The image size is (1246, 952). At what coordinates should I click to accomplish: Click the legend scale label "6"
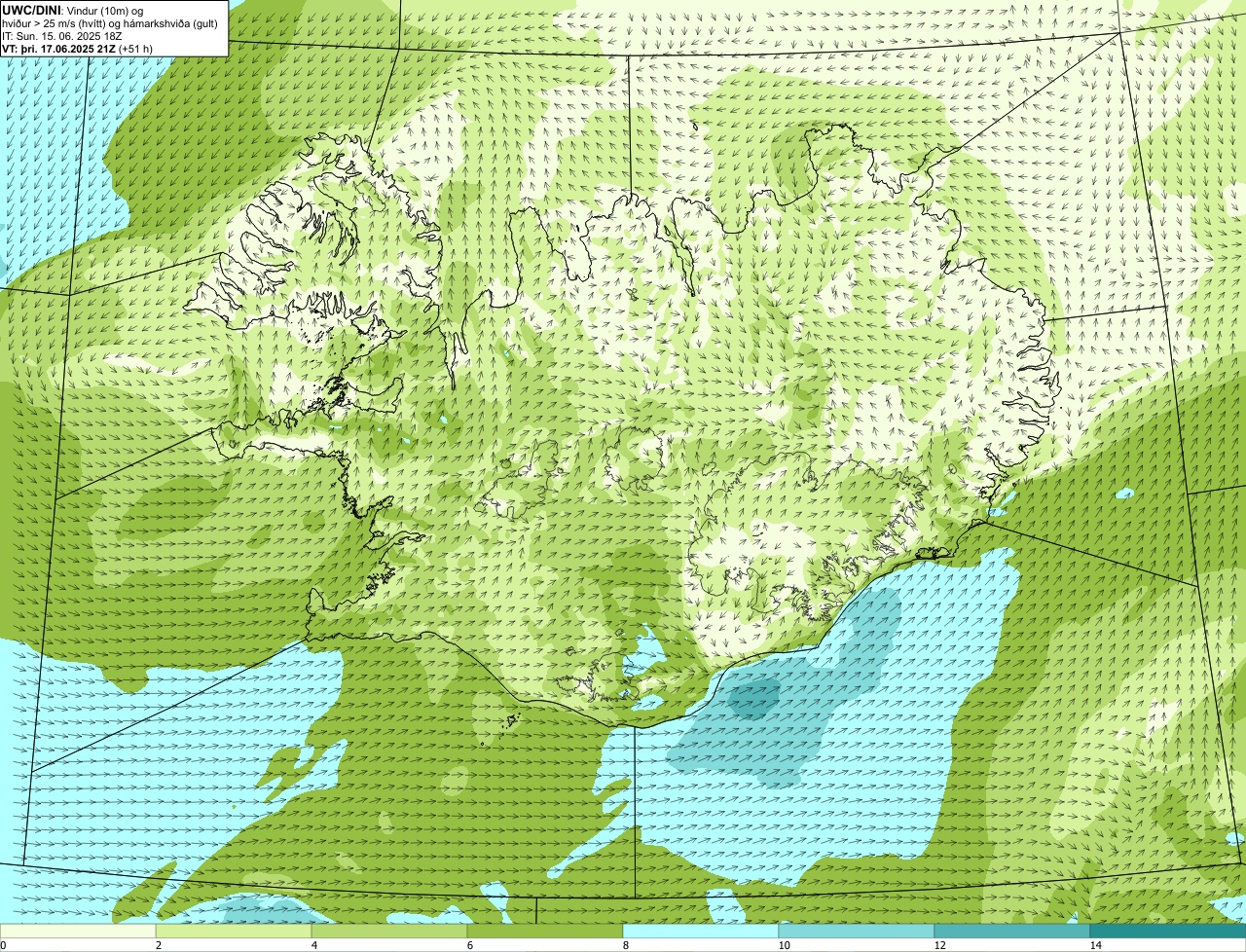[x=470, y=945]
